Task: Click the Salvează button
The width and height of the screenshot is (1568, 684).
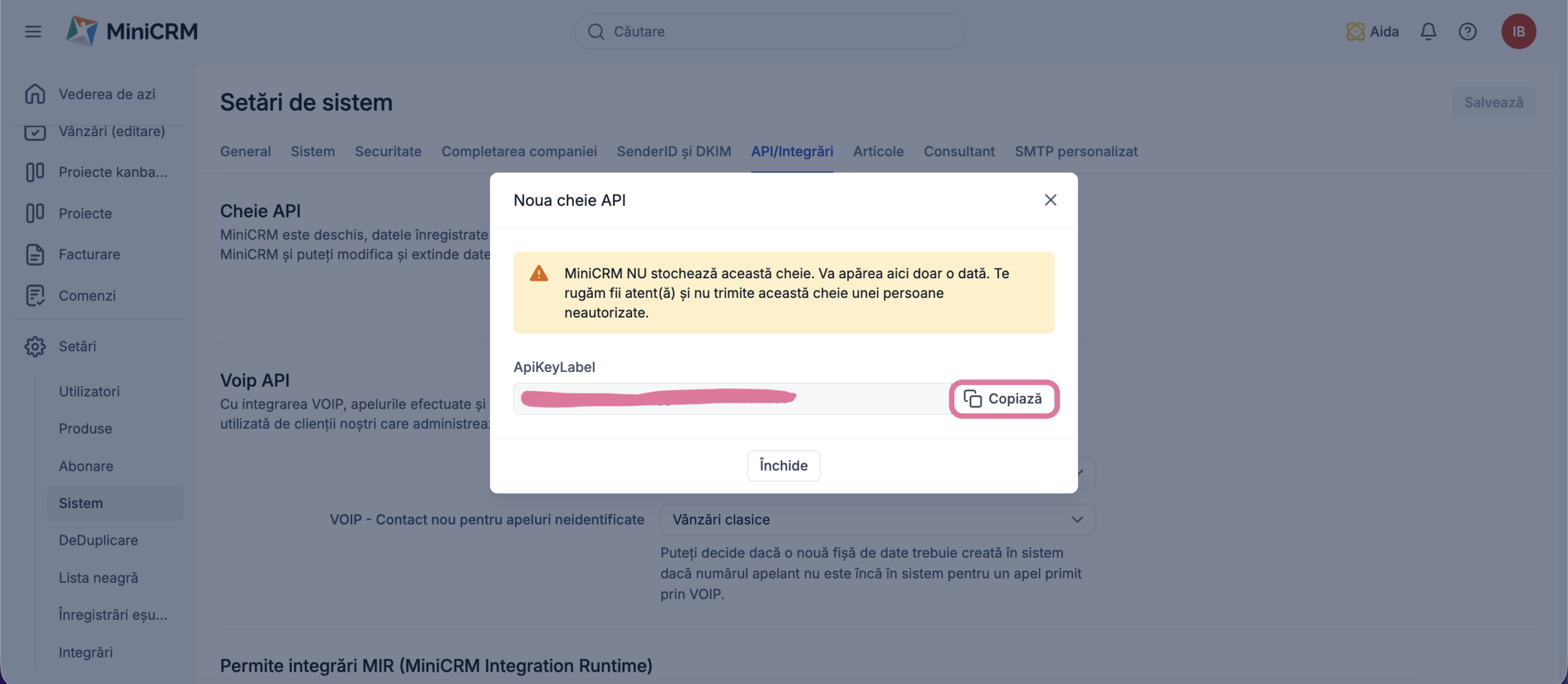Action: tap(1493, 102)
